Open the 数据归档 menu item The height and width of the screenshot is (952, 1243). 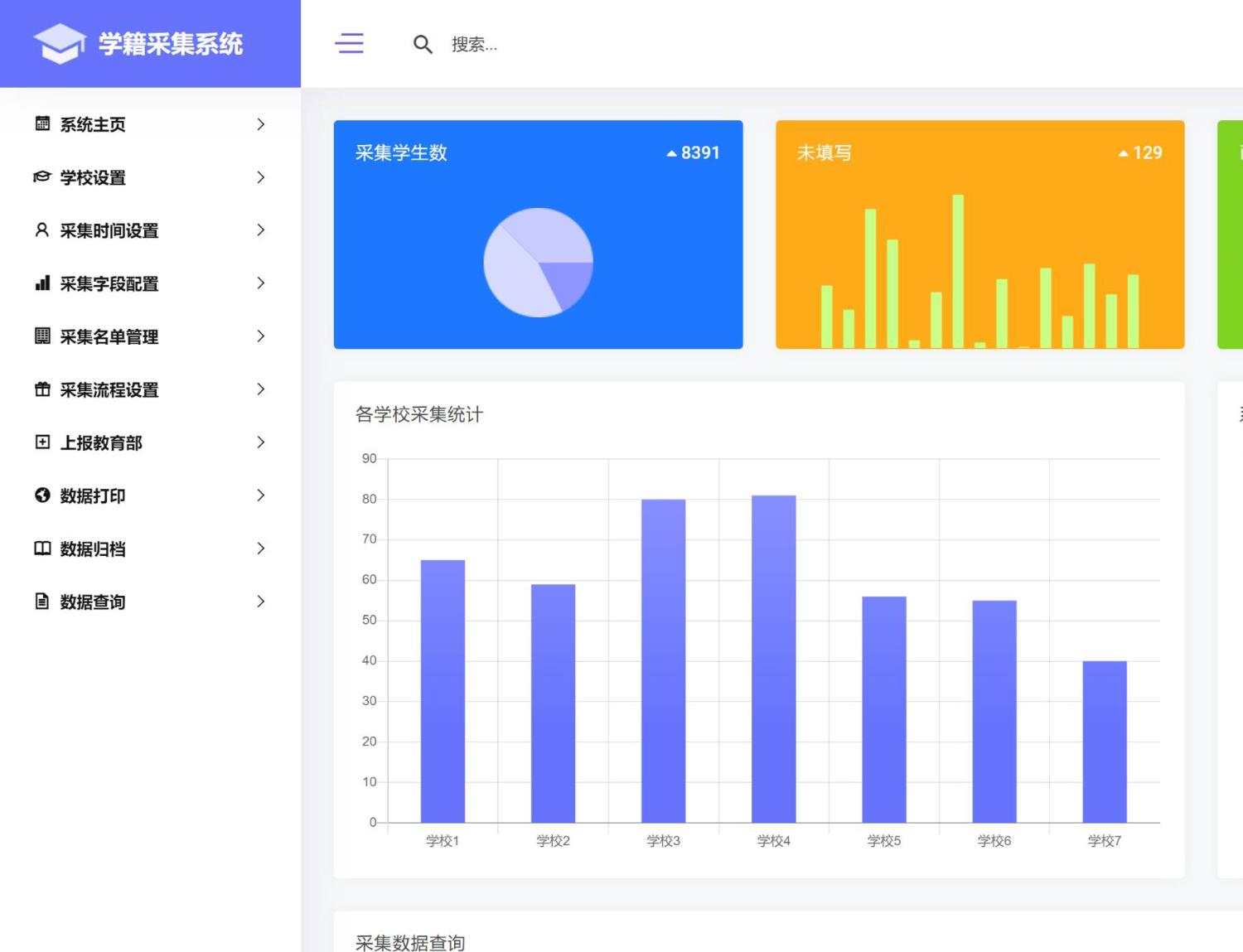pyautogui.click(x=150, y=548)
